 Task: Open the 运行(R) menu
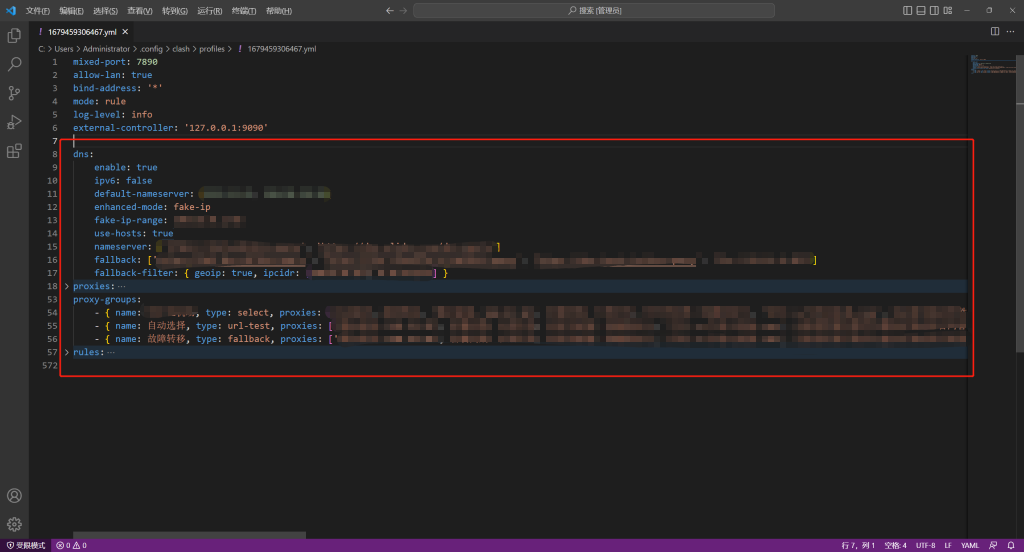[x=210, y=10]
